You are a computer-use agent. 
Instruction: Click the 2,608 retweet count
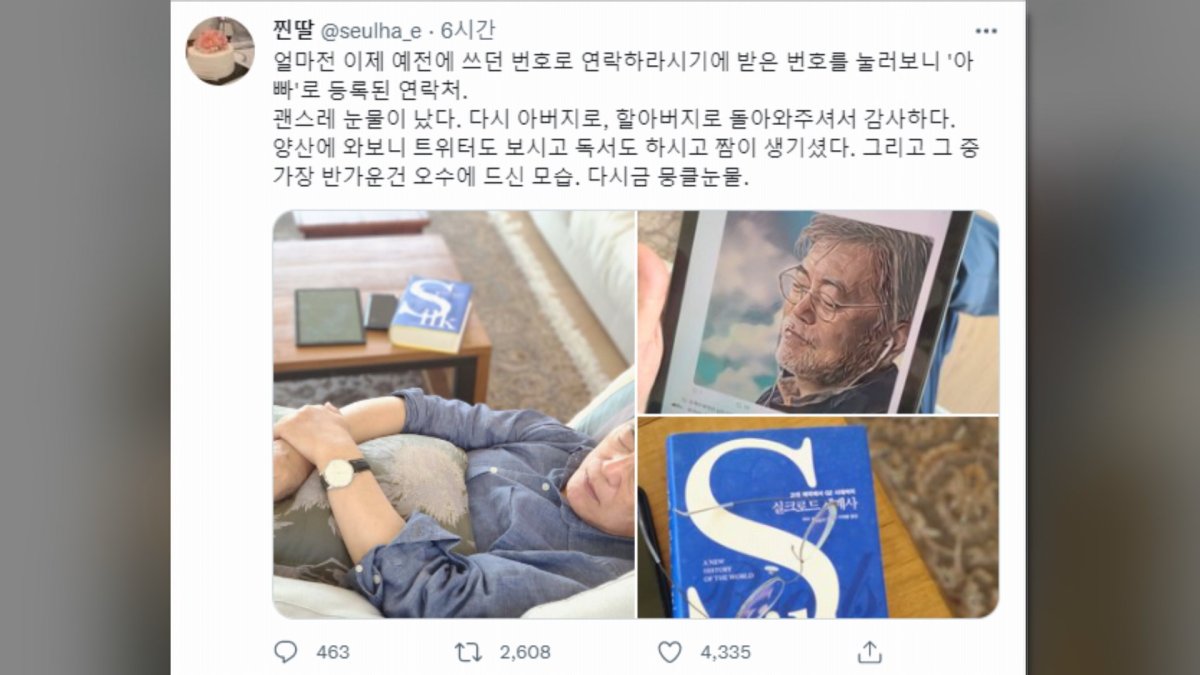(x=525, y=652)
